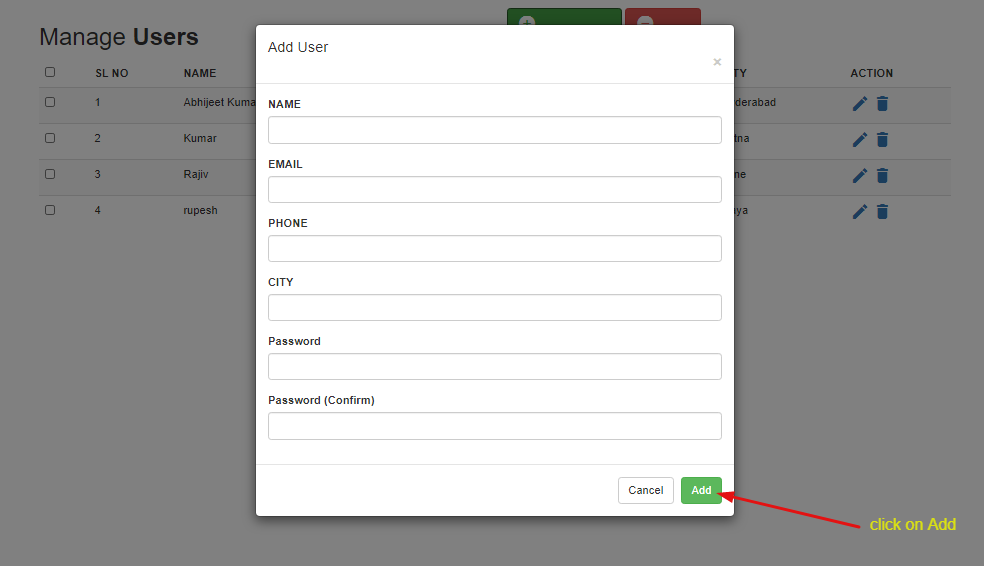Delete Rajiv's record using trash icon

(882, 176)
